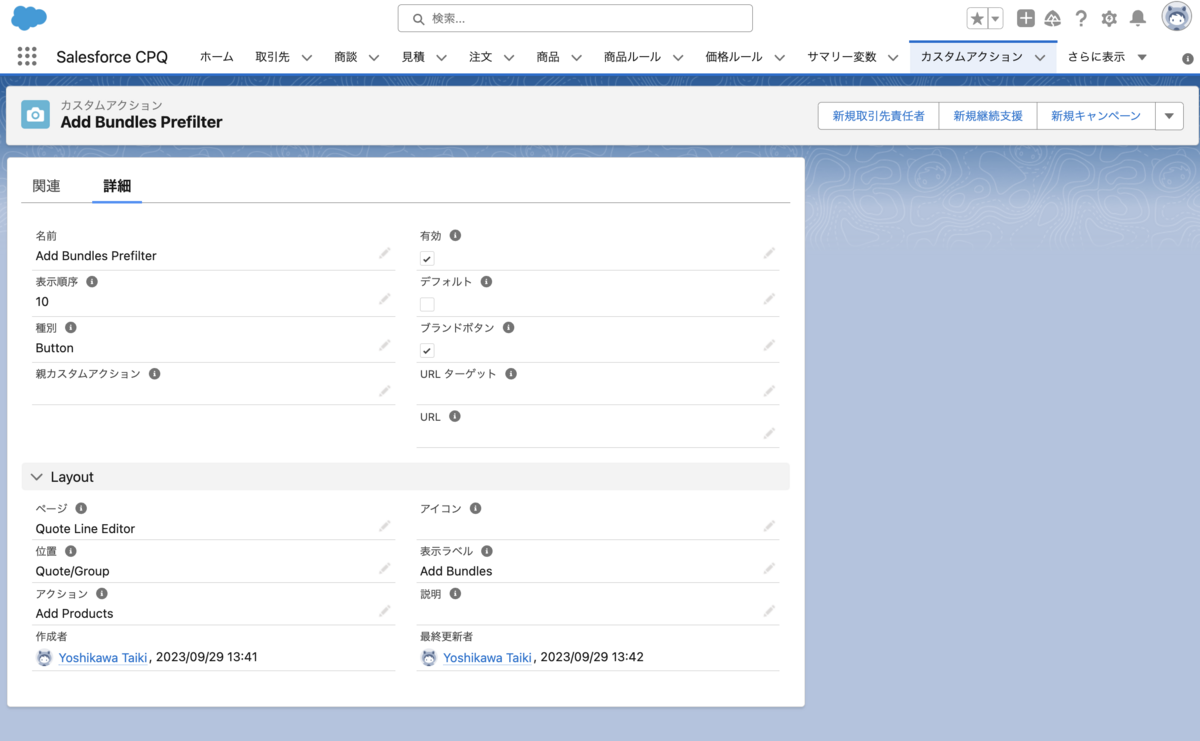Open the 見積 tab dropdown chevron

pyautogui.click(x=441, y=57)
